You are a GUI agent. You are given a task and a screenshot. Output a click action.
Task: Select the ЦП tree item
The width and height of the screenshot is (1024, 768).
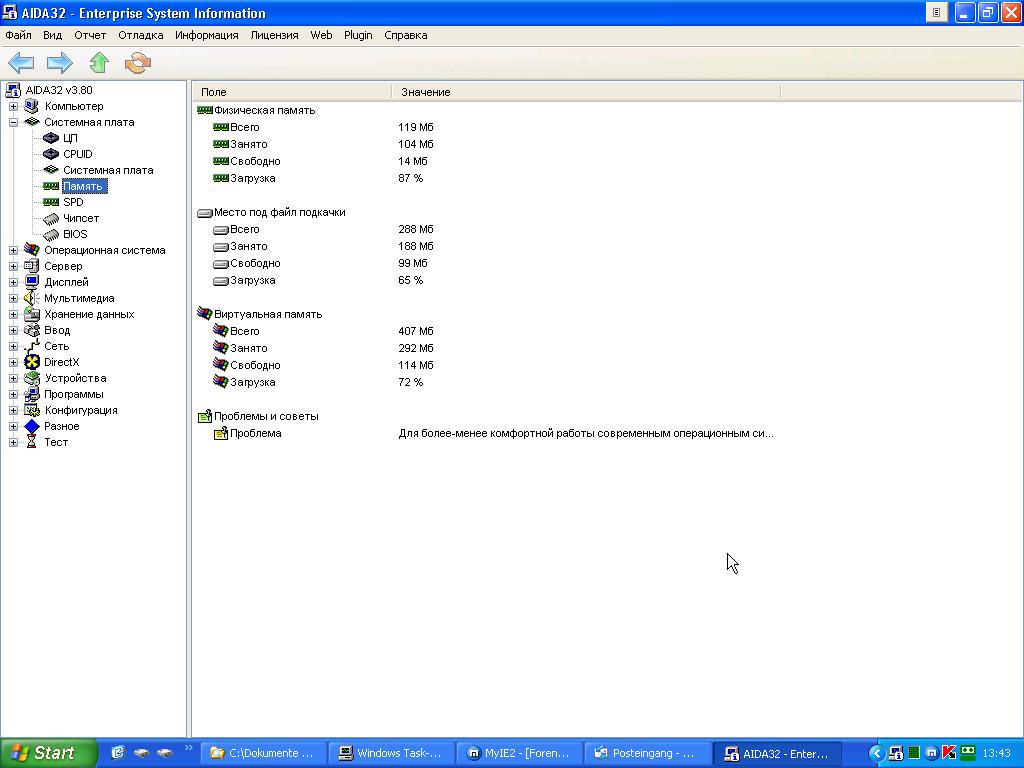(70, 138)
